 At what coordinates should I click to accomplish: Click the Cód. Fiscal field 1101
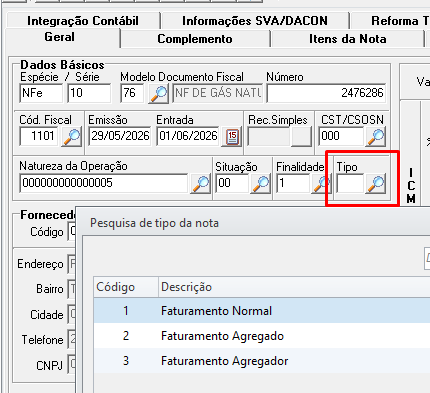(40, 136)
